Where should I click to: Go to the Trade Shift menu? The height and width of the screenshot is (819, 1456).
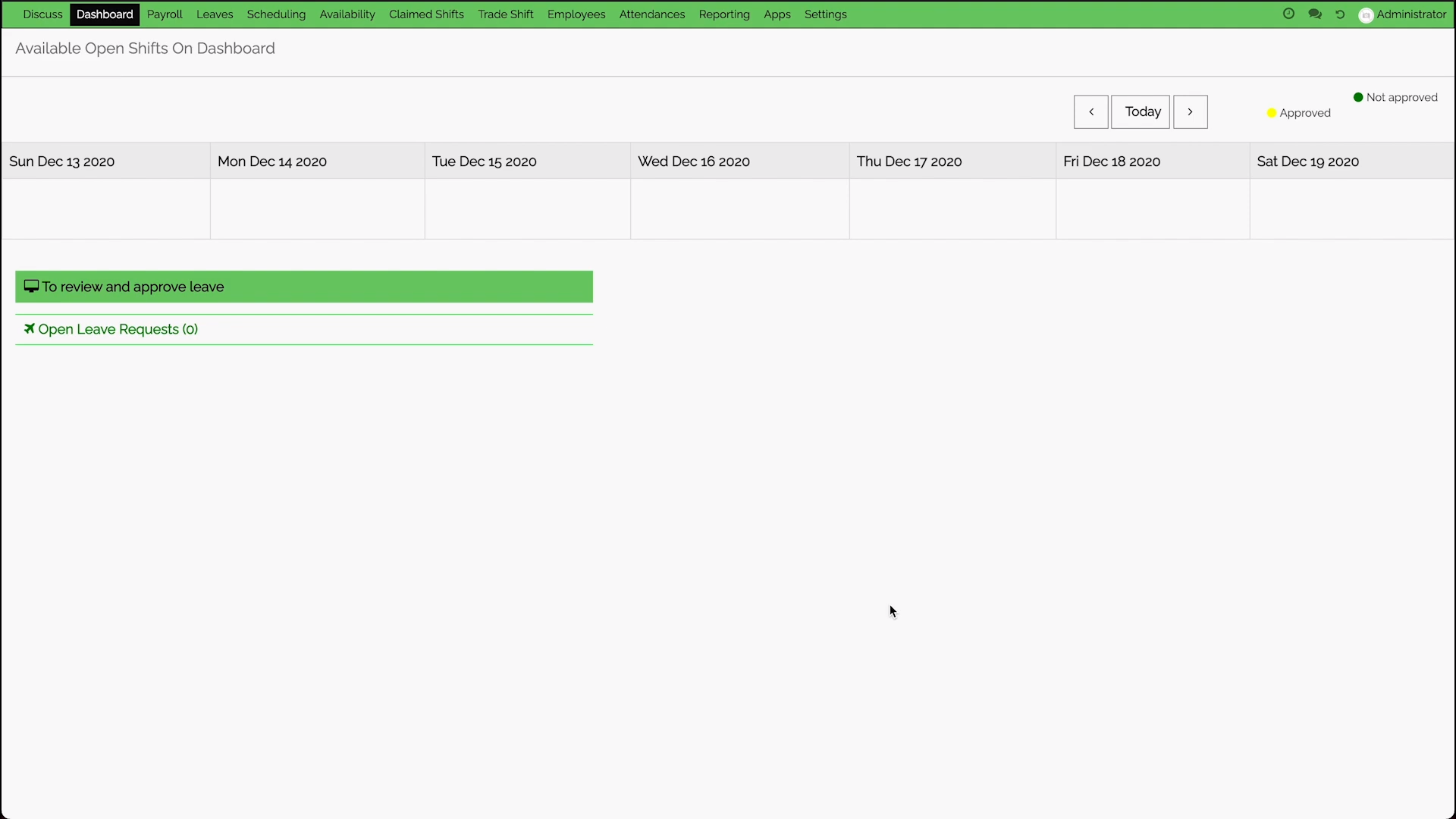click(x=505, y=14)
